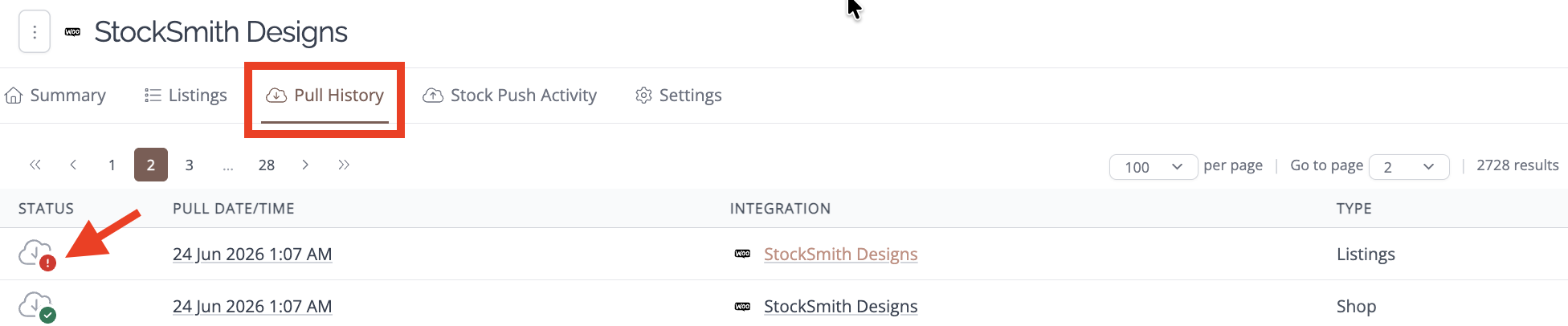The width and height of the screenshot is (1568, 326).
Task: Open StockSmith Designs link in Shop row
Action: click(840, 307)
